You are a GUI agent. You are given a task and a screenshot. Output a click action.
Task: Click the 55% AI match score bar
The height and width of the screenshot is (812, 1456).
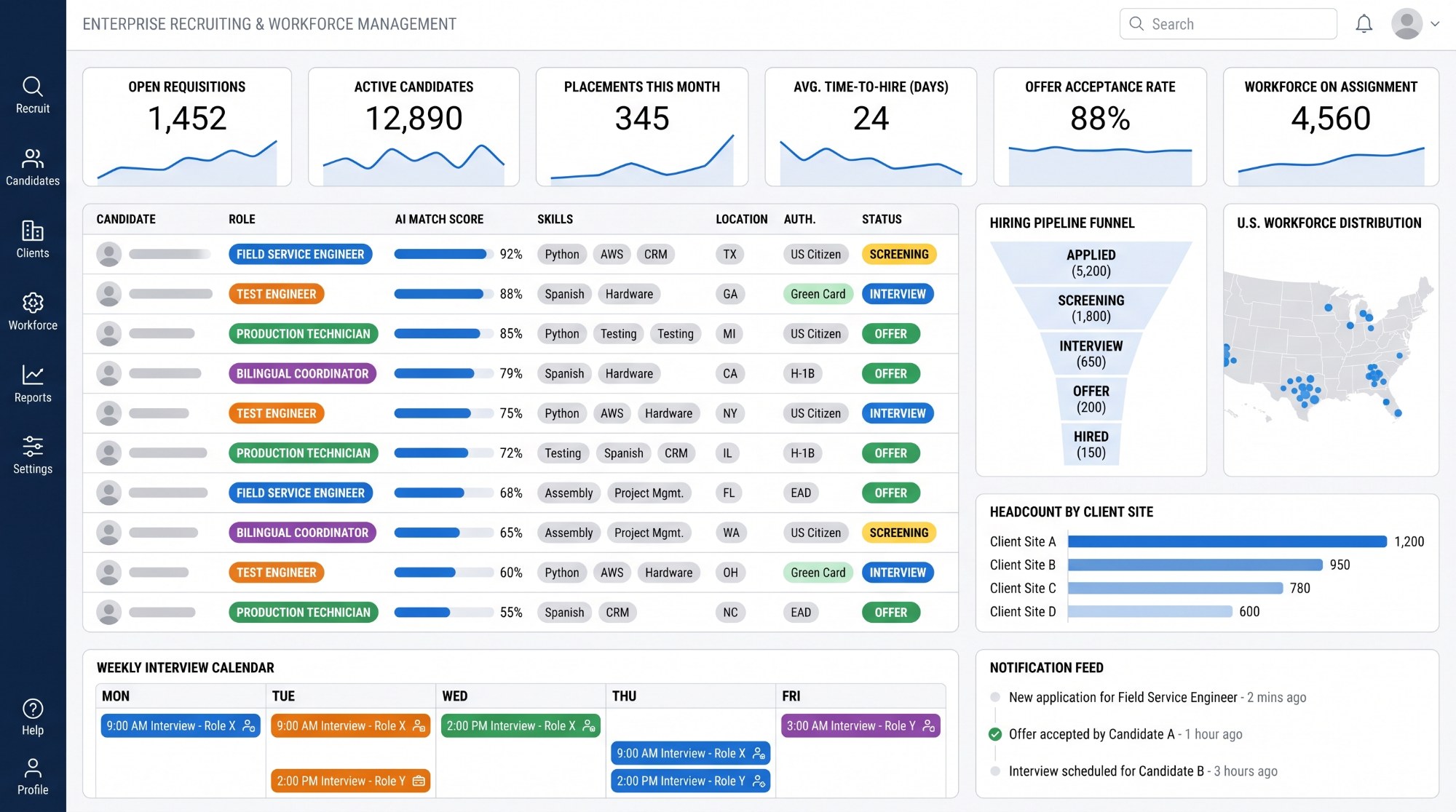click(x=444, y=613)
